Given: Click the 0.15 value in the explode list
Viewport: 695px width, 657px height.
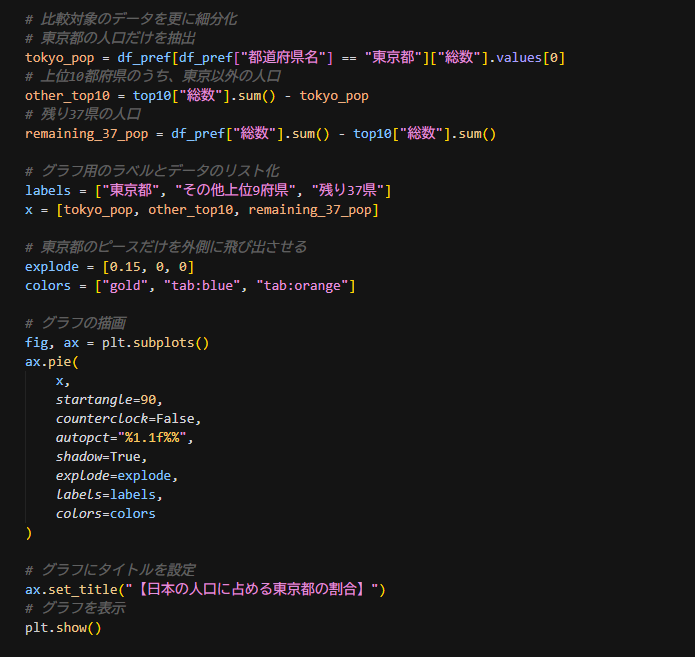Looking at the screenshot, I should tap(125, 267).
